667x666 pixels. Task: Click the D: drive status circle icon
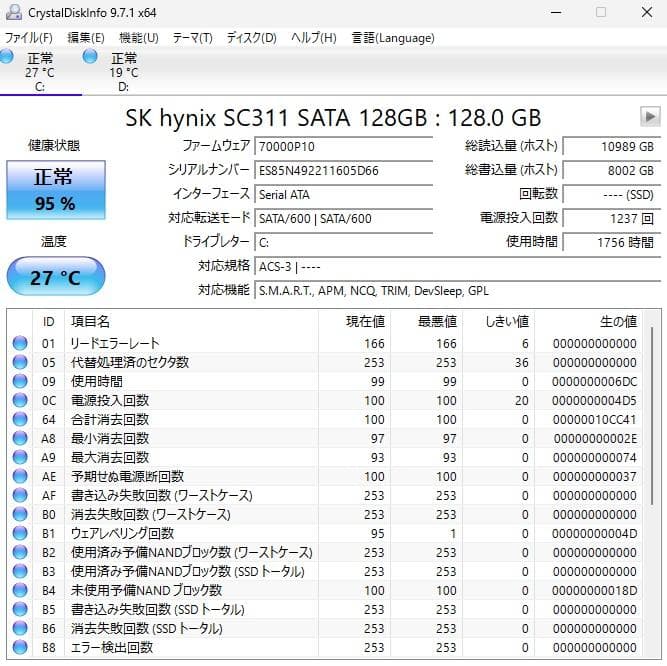click(x=90, y=56)
